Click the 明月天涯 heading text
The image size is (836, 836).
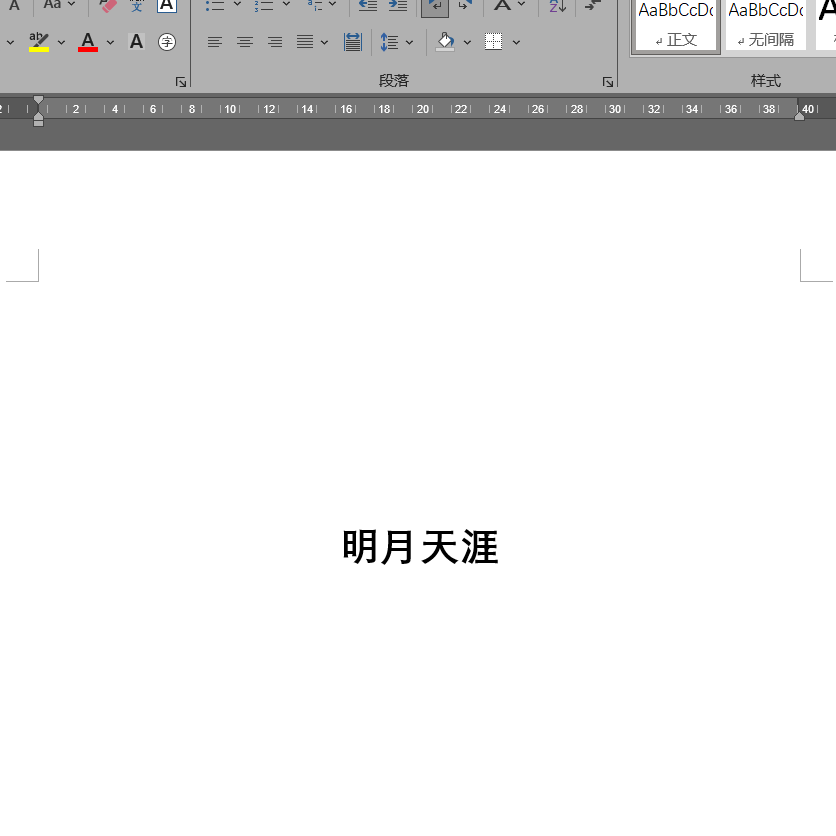tap(420, 547)
